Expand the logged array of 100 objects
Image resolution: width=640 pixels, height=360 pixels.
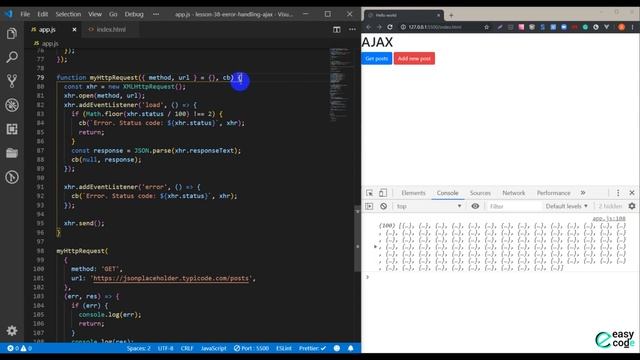coord(376,247)
